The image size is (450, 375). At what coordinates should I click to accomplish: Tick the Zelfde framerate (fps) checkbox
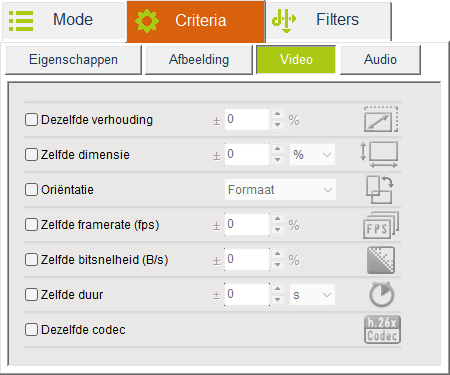coord(31,225)
